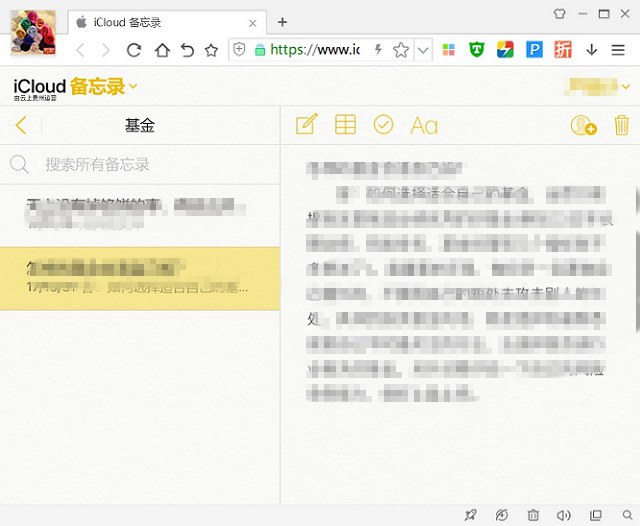Click the shield security icon in address bar
This screenshot has width=640, height=526.
coord(239,50)
